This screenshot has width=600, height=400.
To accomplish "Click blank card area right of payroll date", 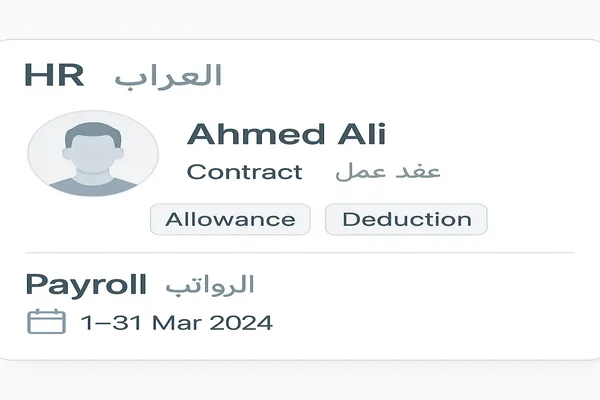I will pyautogui.click(x=430, y=323).
